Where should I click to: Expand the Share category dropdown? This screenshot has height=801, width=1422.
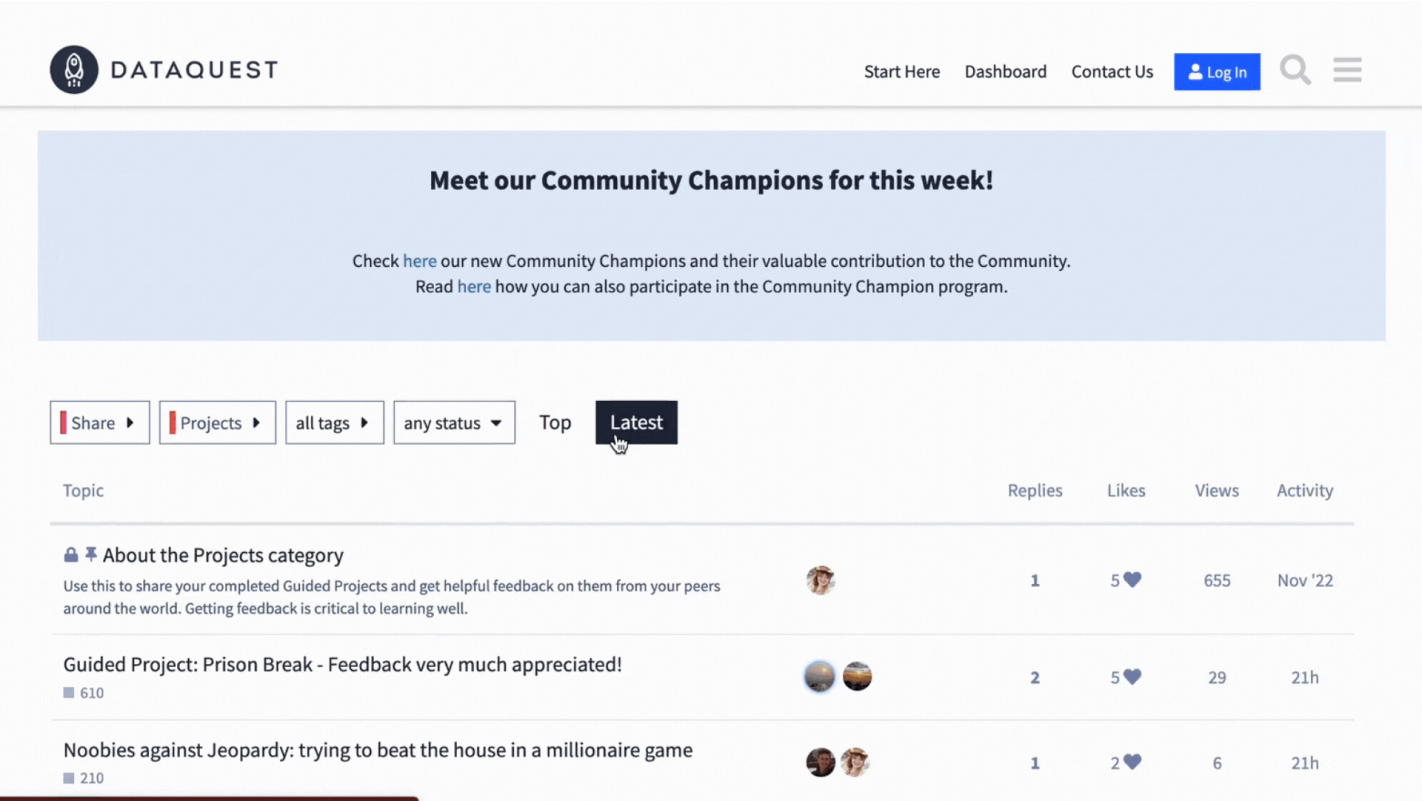click(x=100, y=423)
